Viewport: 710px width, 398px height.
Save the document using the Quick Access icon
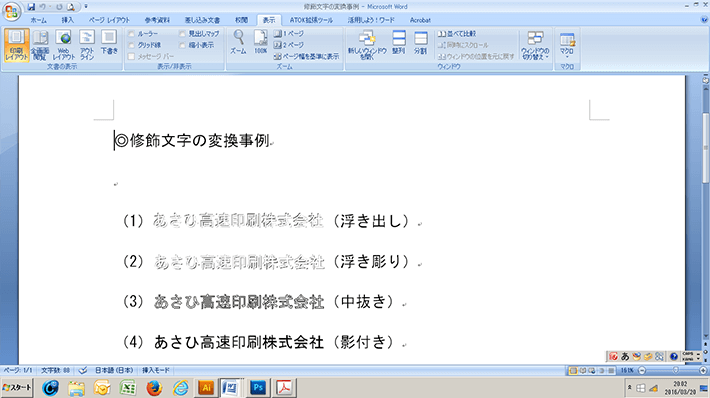31,7
